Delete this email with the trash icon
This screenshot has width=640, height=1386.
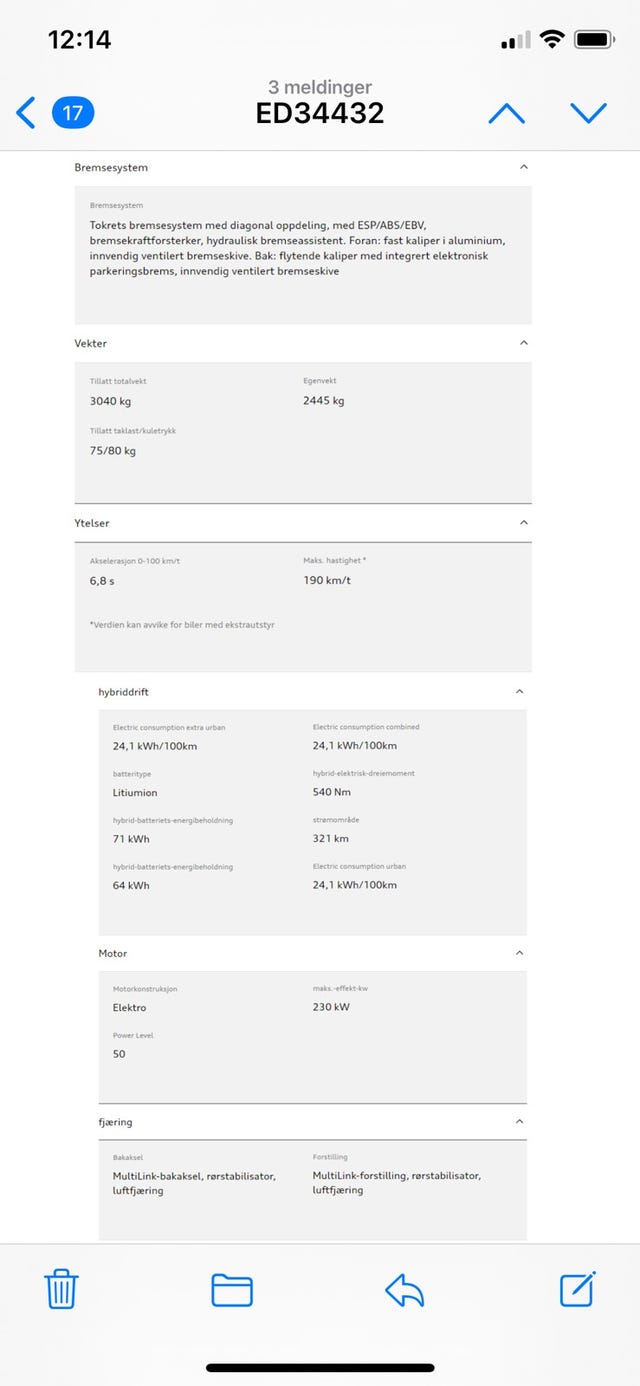pyautogui.click(x=62, y=1289)
